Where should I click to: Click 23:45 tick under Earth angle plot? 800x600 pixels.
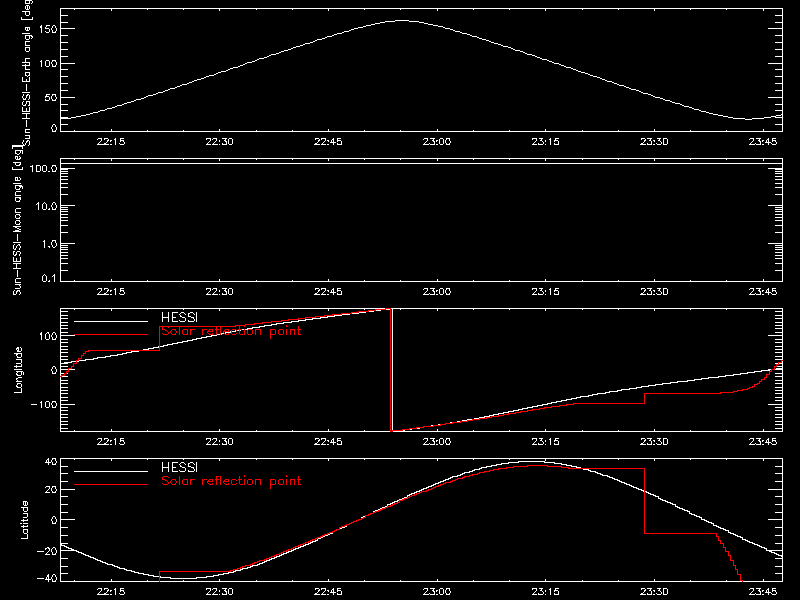tap(763, 141)
